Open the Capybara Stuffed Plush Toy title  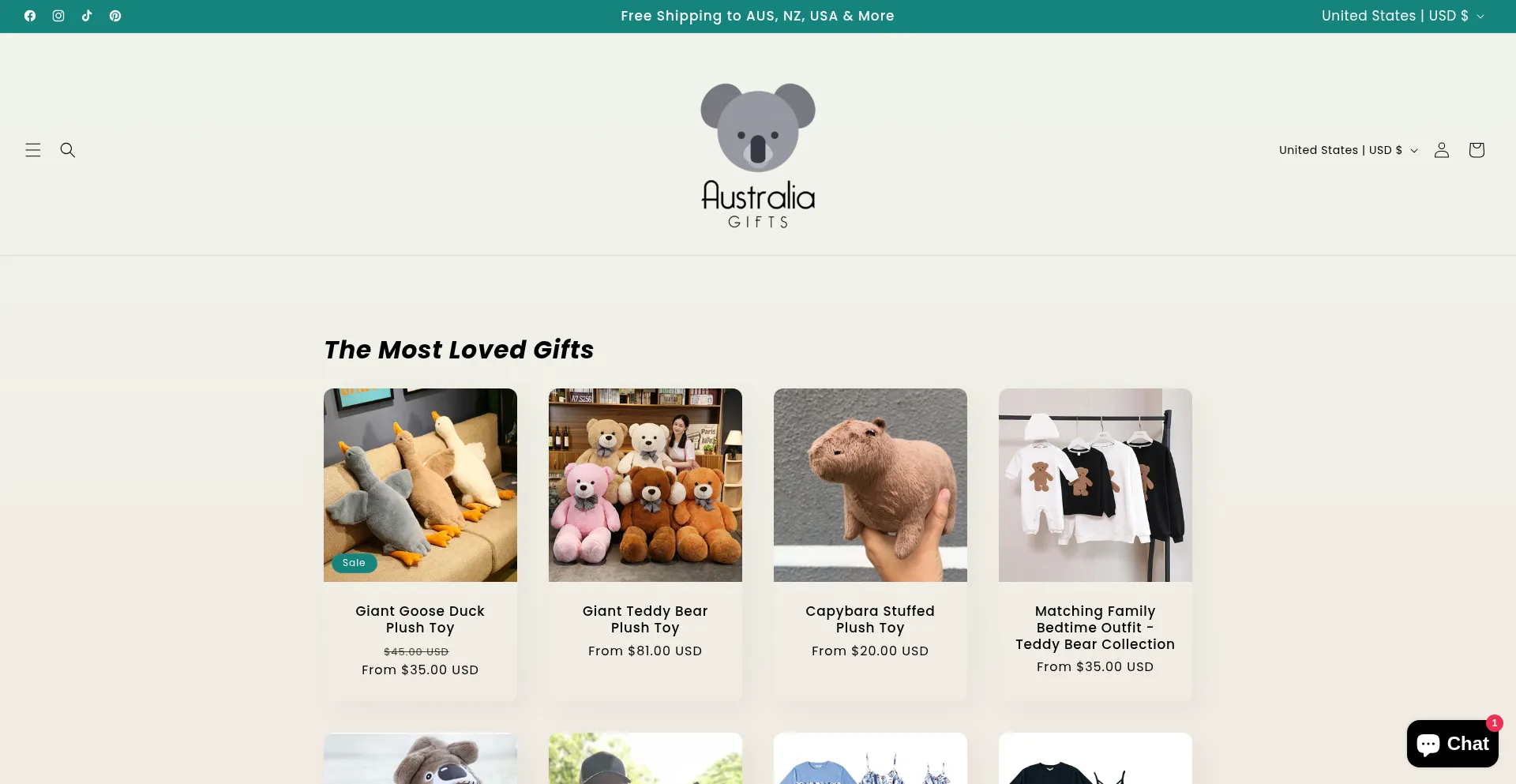coord(870,619)
